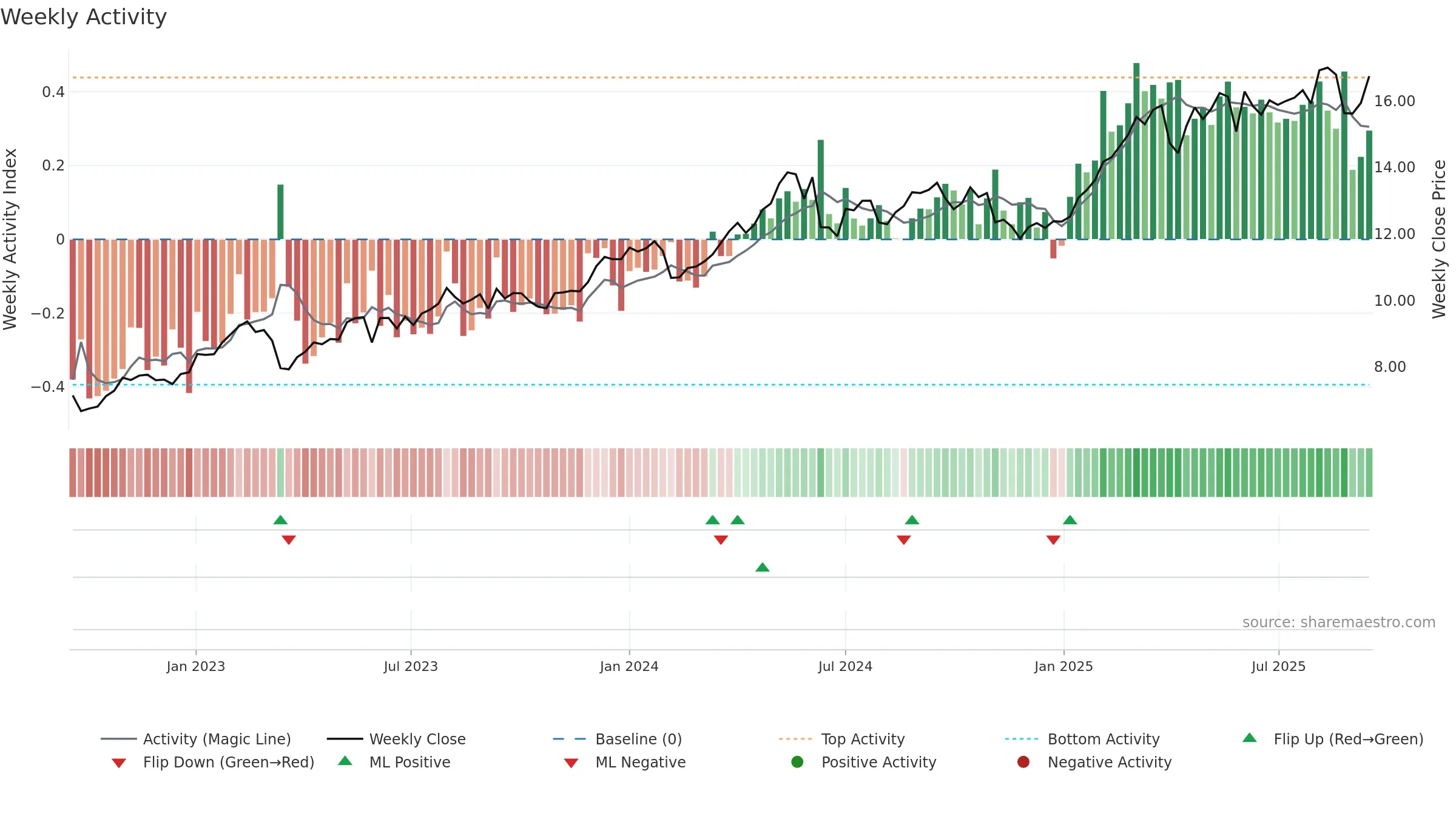Click the 16.00 price axis label
The width and height of the screenshot is (1456, 819).
[x=1395, y=101]
